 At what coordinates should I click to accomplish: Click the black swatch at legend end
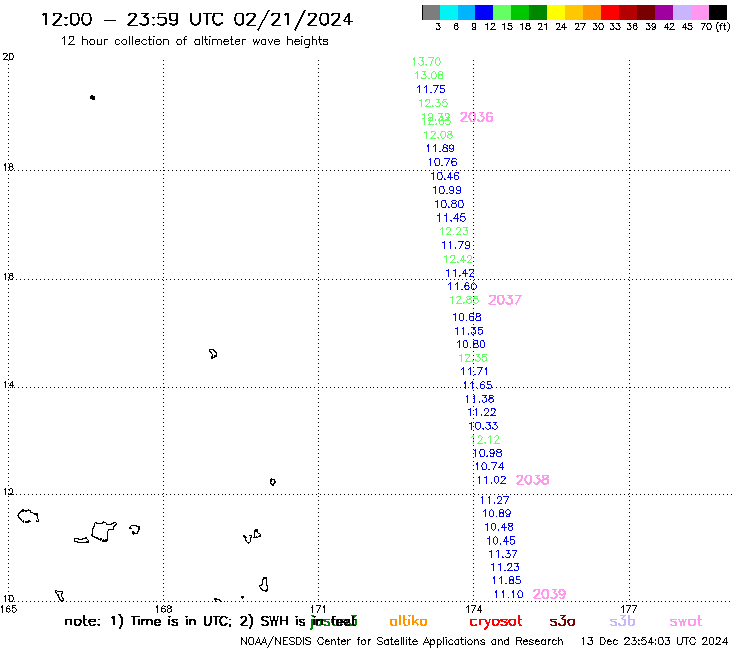[717, 12]
